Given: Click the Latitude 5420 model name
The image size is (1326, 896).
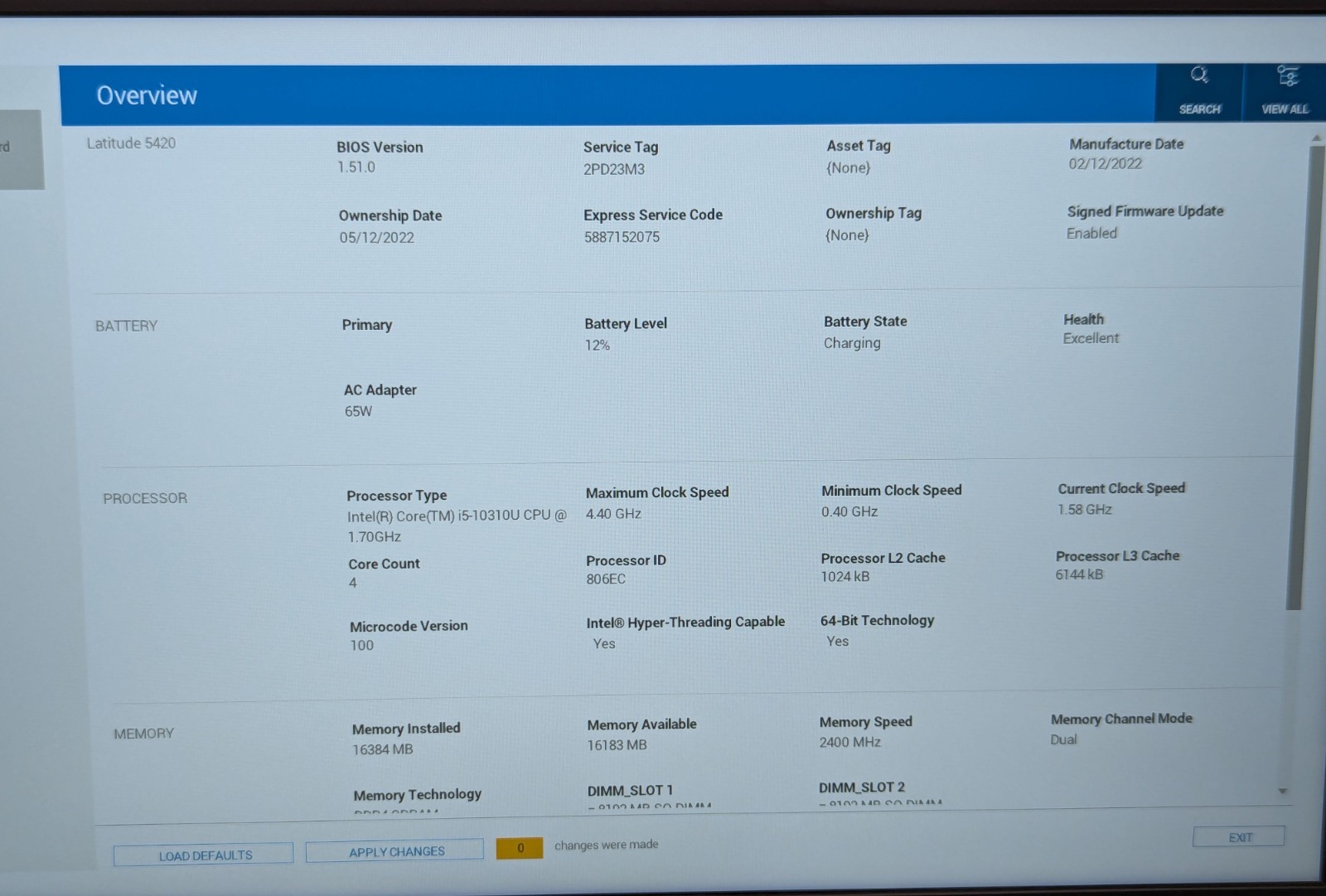Looking at the screenshot, I should click(131, 143).
